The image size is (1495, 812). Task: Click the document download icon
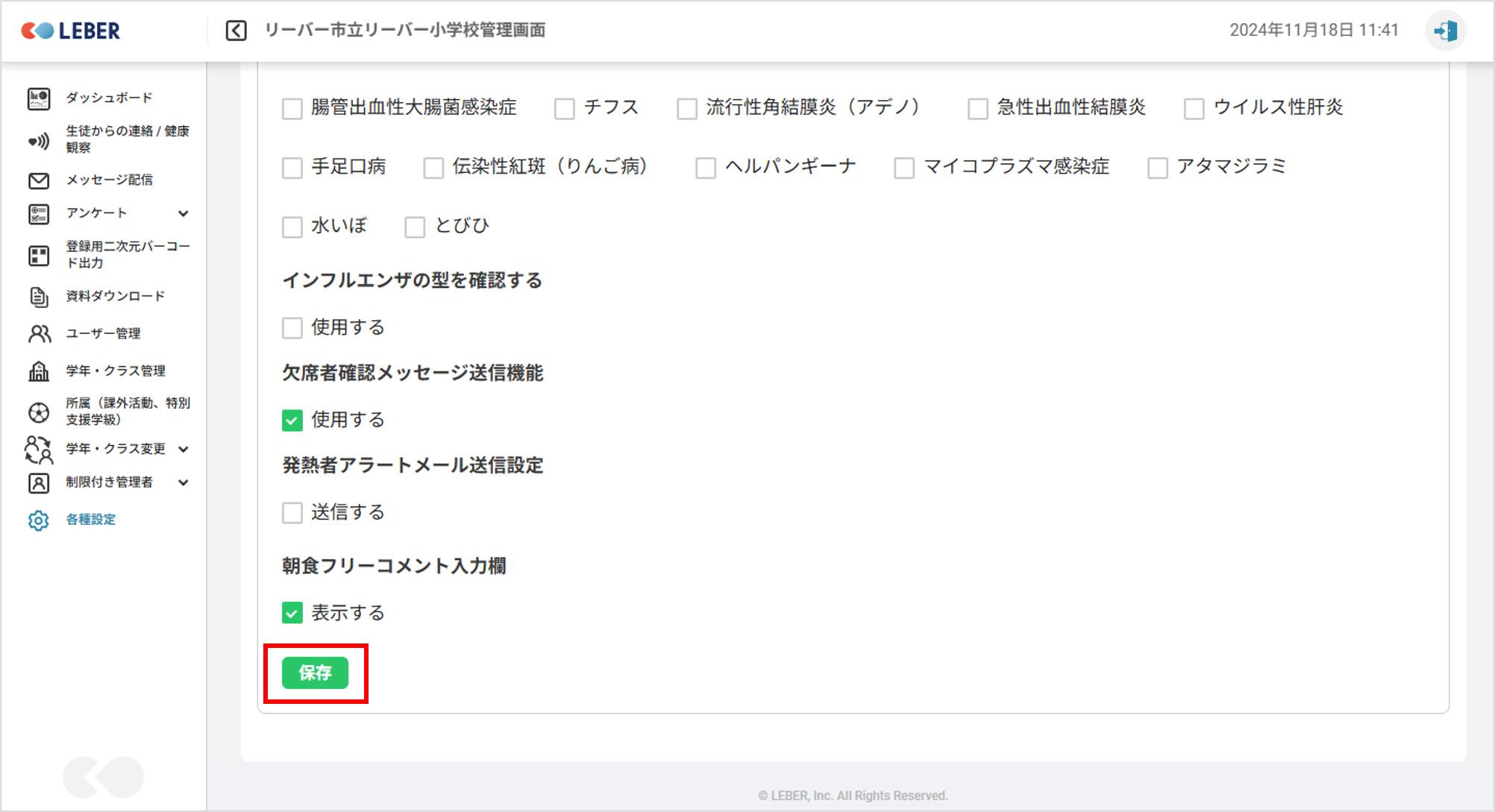pos(39,297)
